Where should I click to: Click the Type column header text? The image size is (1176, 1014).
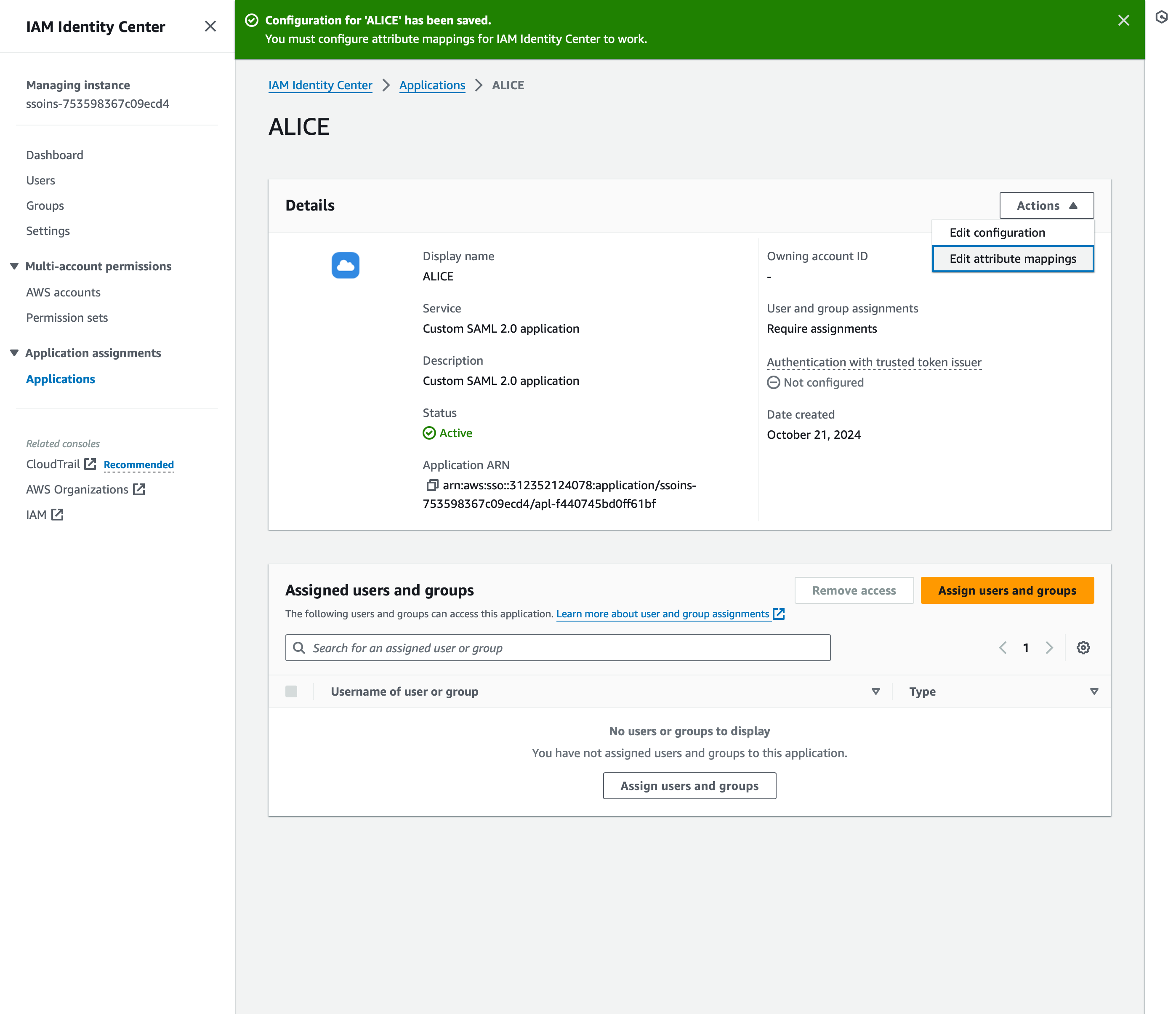[922, 691]
